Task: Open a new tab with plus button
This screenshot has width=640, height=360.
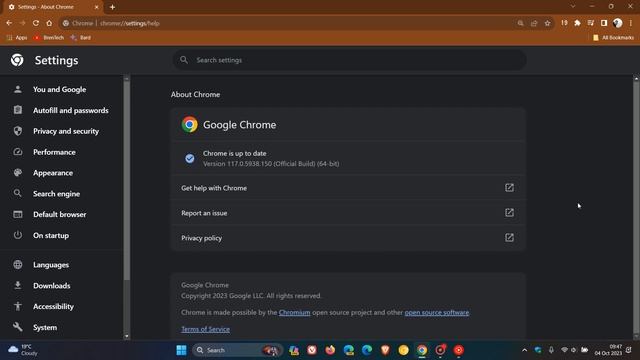Action: pyautogui.click(x=112, y=7)
